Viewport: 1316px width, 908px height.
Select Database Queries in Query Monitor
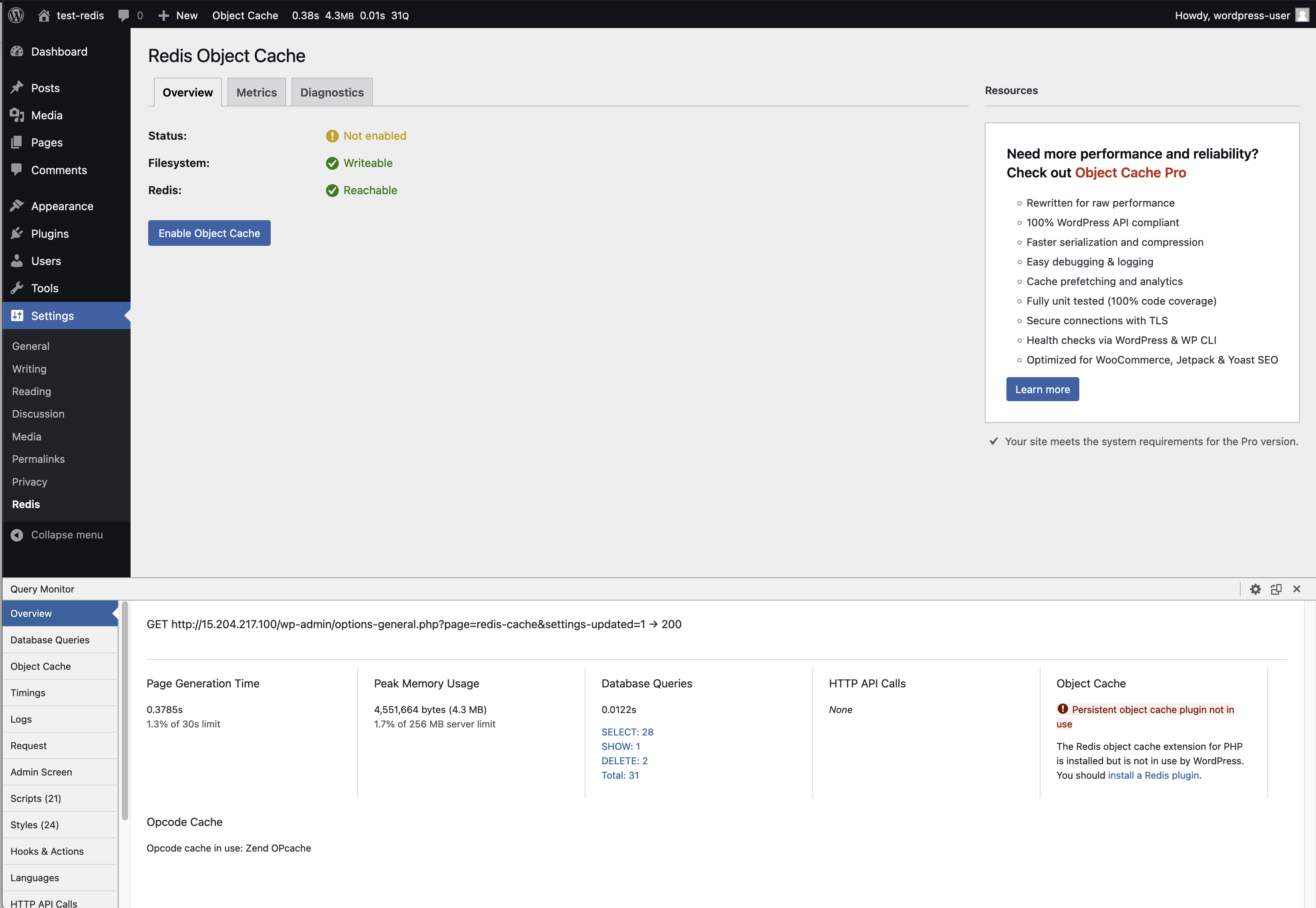(x=60, y=640)
